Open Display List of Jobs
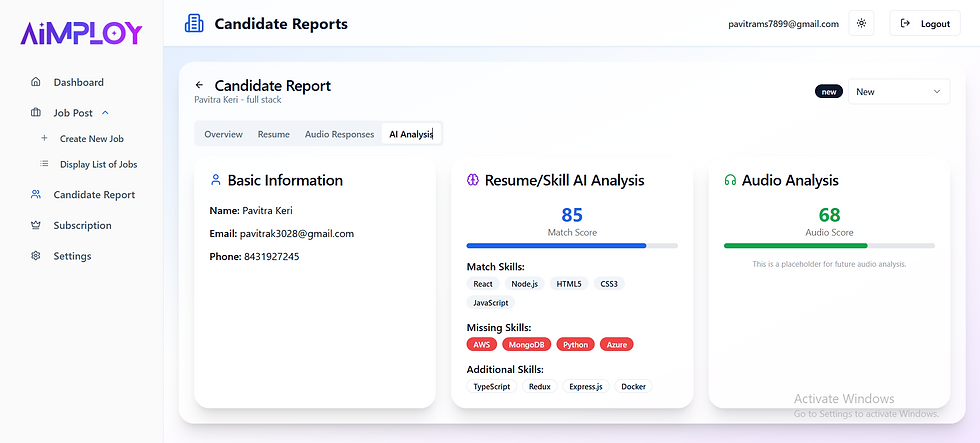Viewport: 980px width, 443px height. (99, 164)
